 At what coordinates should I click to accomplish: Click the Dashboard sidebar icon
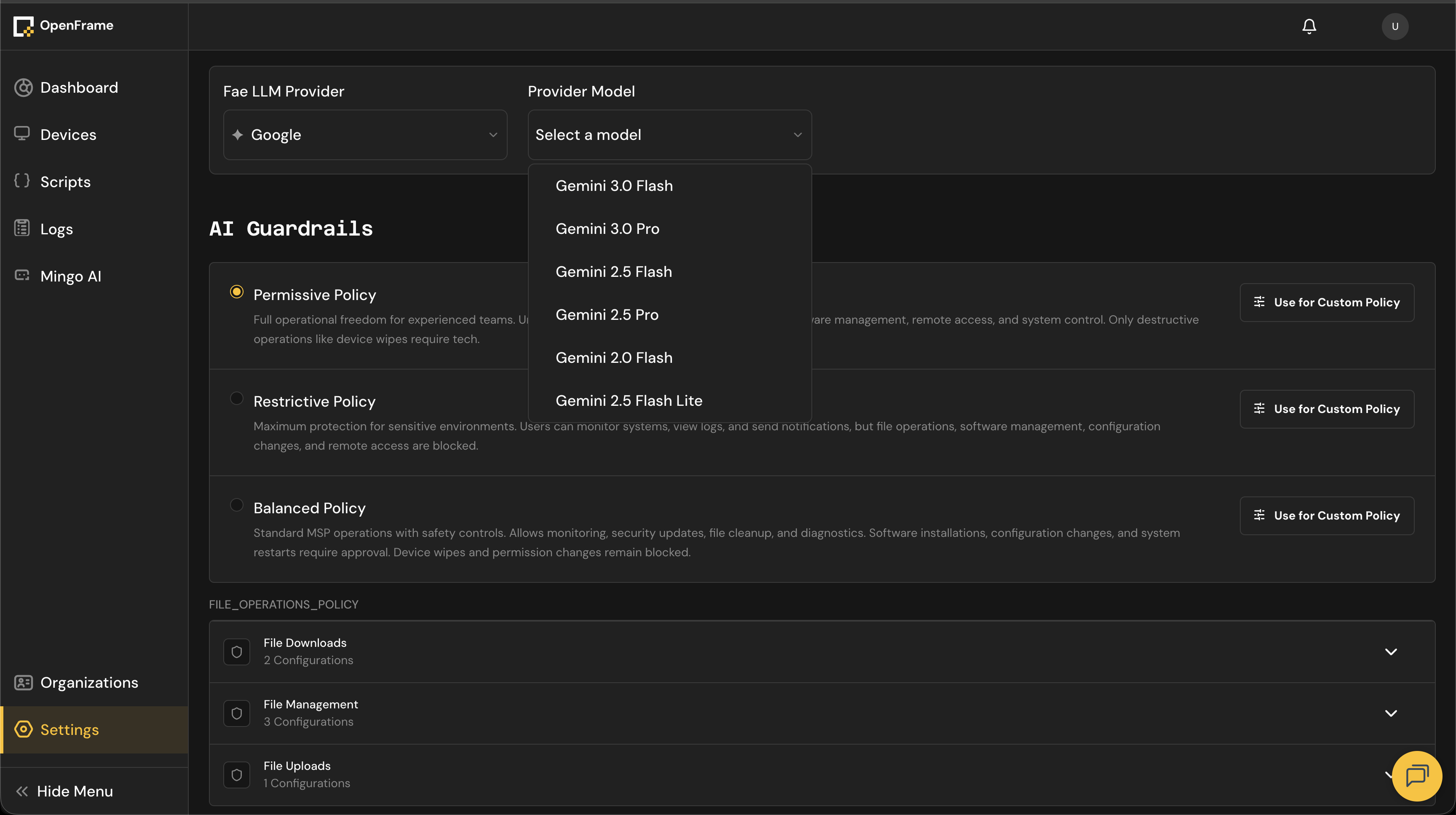click(23, 88)
